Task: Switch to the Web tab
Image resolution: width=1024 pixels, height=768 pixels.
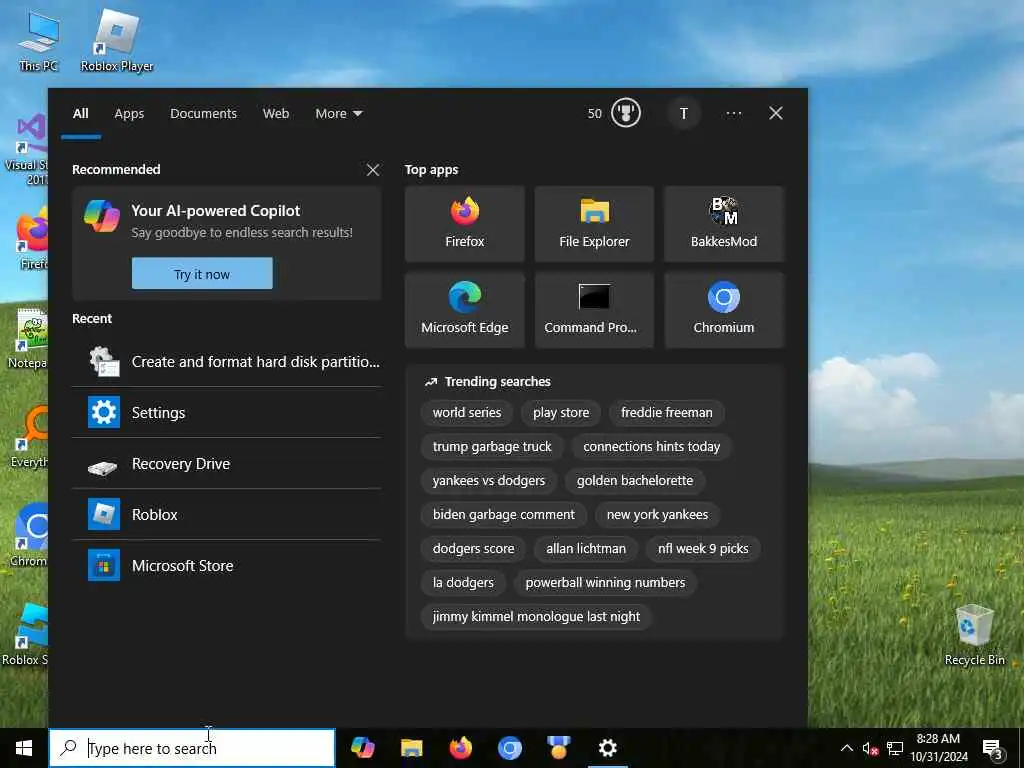Action: pyautogui.click(x=276, y=114)
